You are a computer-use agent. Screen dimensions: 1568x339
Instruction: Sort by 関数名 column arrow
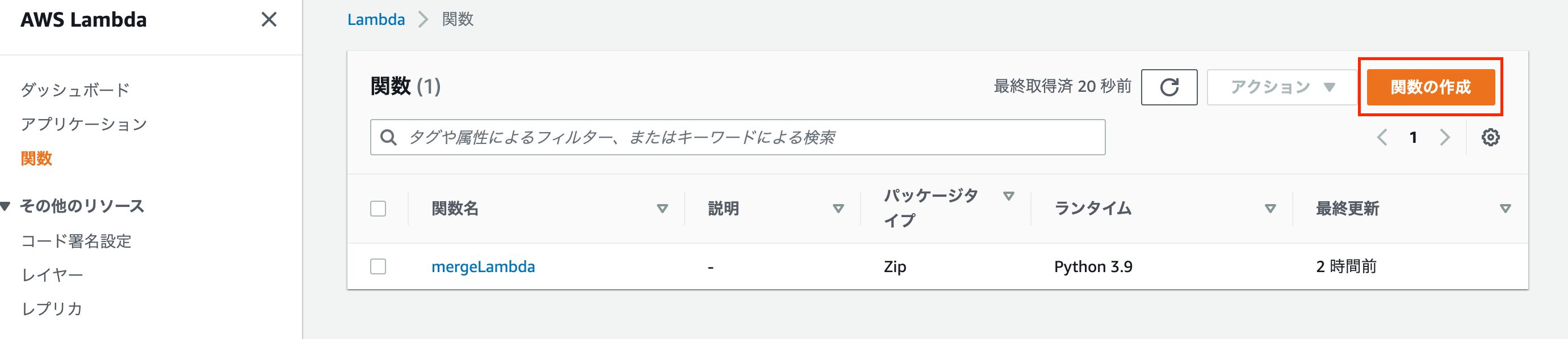(663, 209)
